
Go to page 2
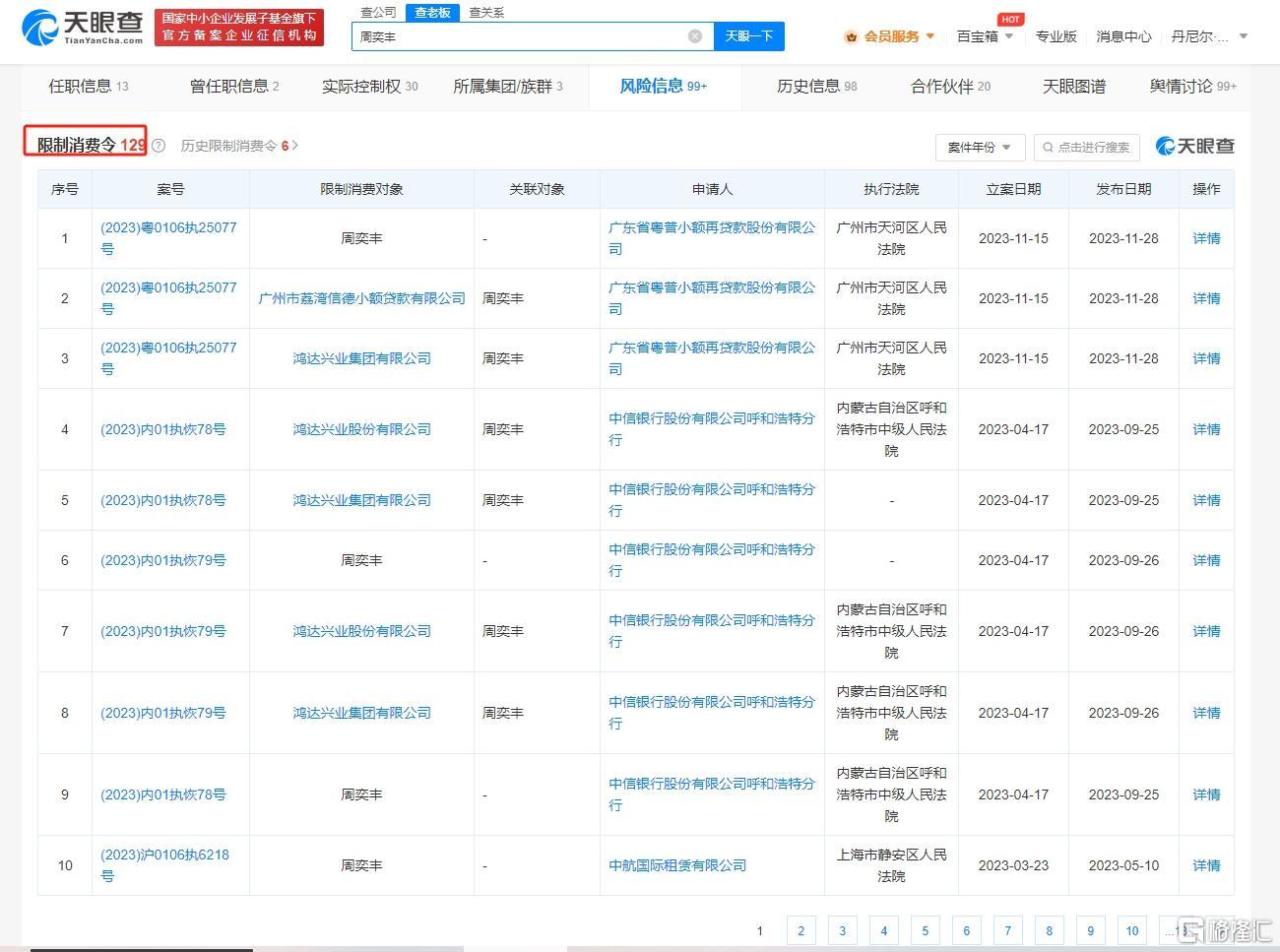pyautogui.click(x=801, y=930)
